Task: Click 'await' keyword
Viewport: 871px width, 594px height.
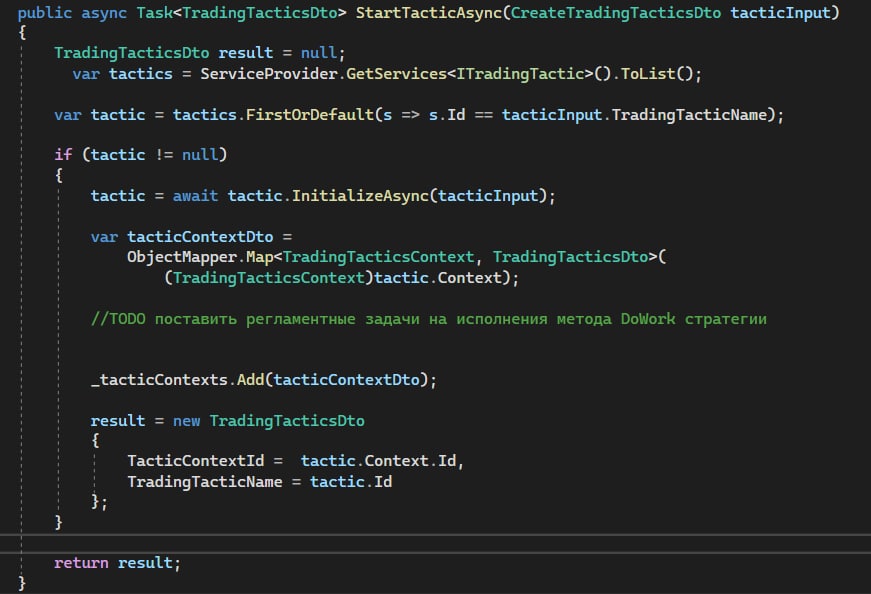Action: point(195,196)
